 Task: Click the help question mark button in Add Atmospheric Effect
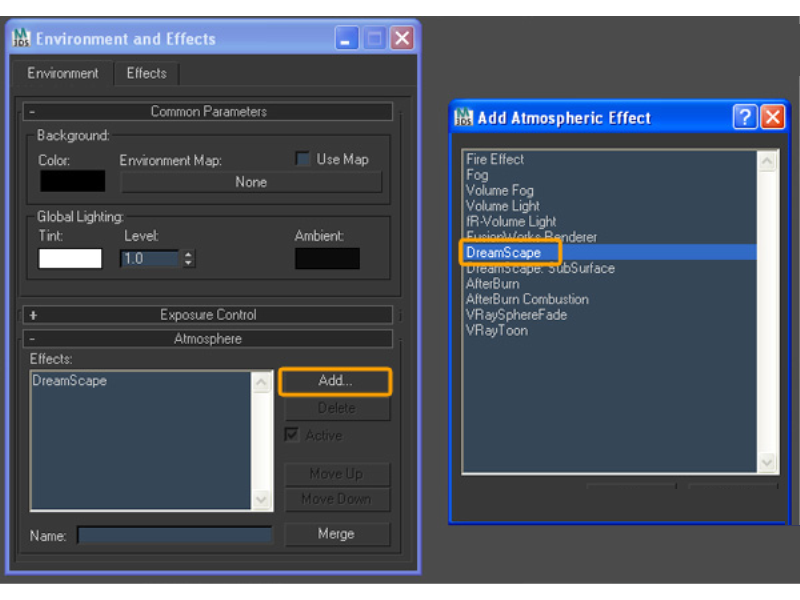coord(745,117)
